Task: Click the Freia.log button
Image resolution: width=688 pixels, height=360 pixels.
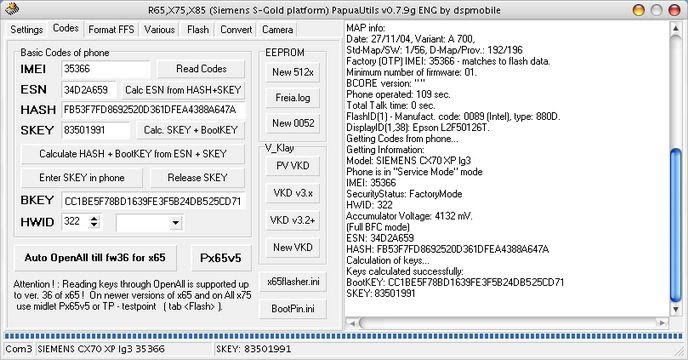Action: pos(293,97)
